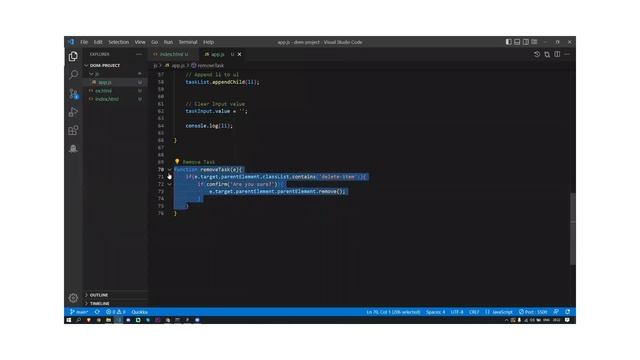Click the synchronize changes icon in status bar
640x360 pixels.
tap(97, 312)
